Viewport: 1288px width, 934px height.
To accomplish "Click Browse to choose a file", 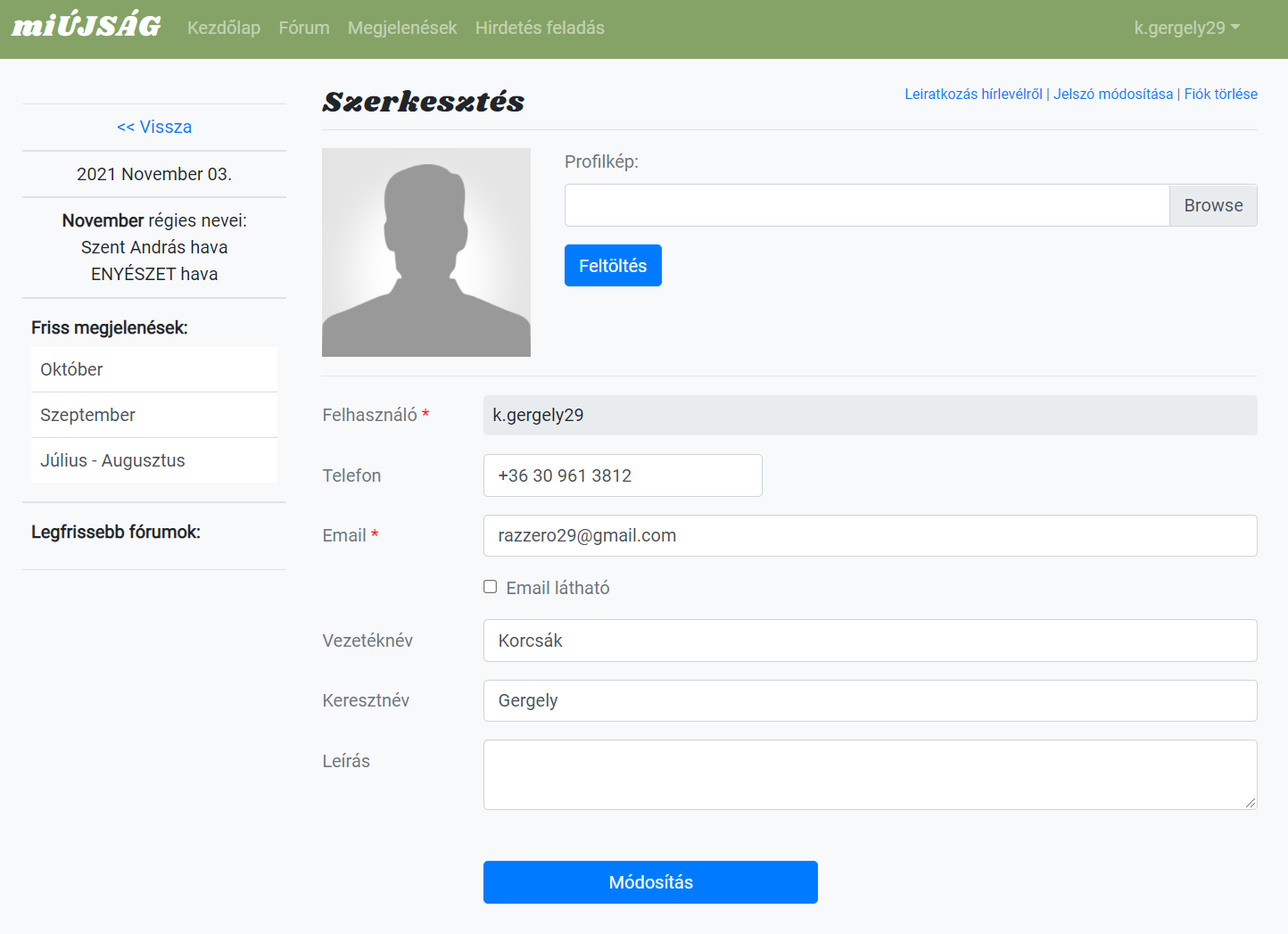I will [1213, 205].
